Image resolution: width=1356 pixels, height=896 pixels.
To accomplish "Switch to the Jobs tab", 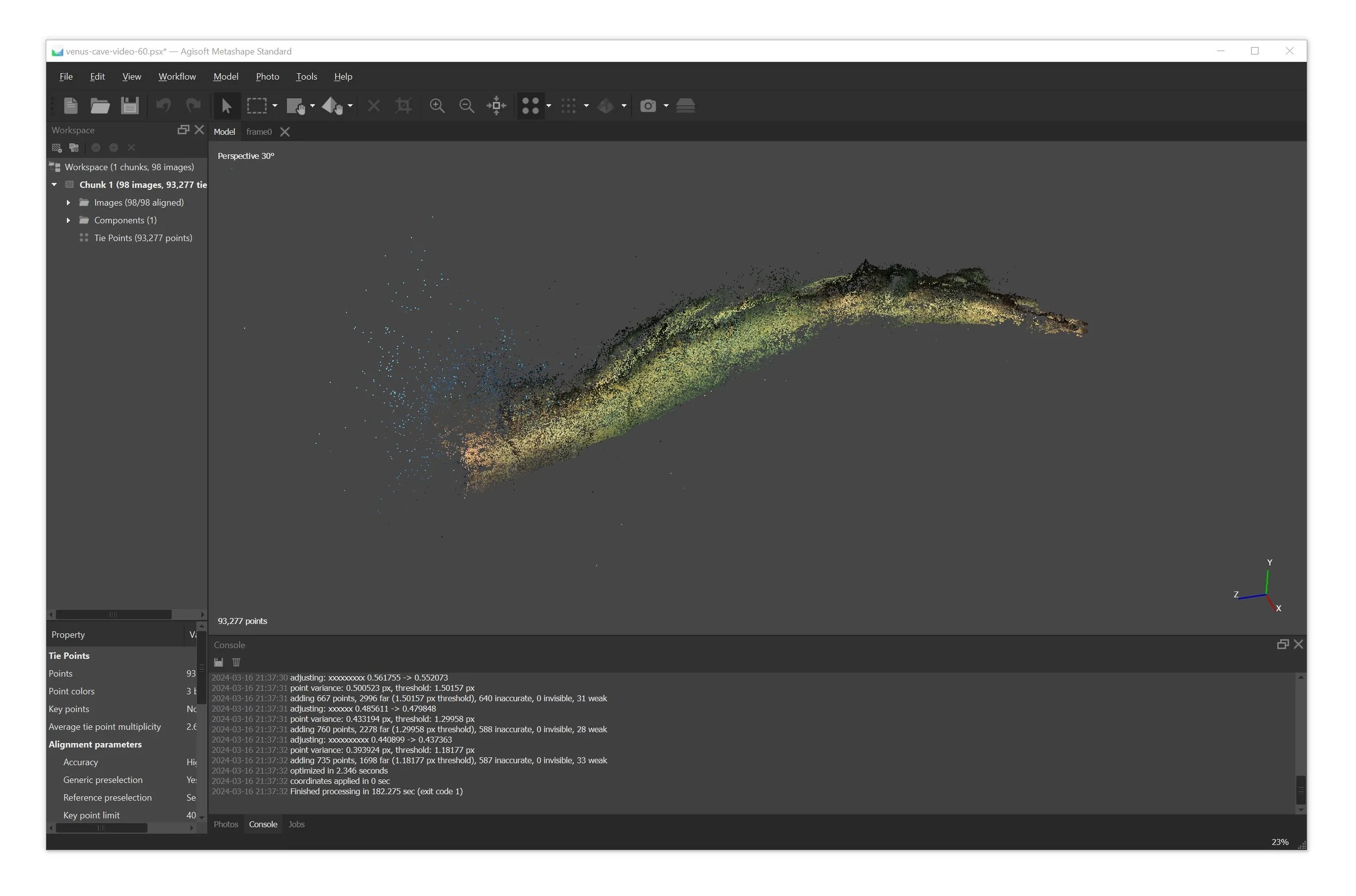I will tap(297, 824).
